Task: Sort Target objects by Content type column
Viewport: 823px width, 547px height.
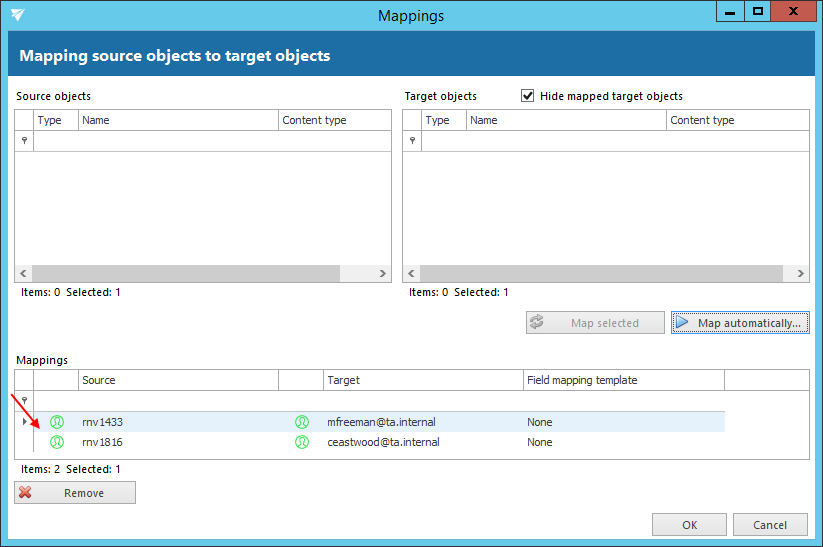Action: tap(736, 120)
